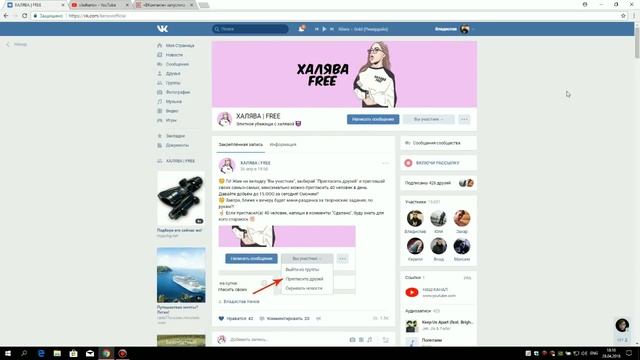Viewport: 640px width, 360px height.
Task: Open member Максим's avatar
Action: coord(462,246)
